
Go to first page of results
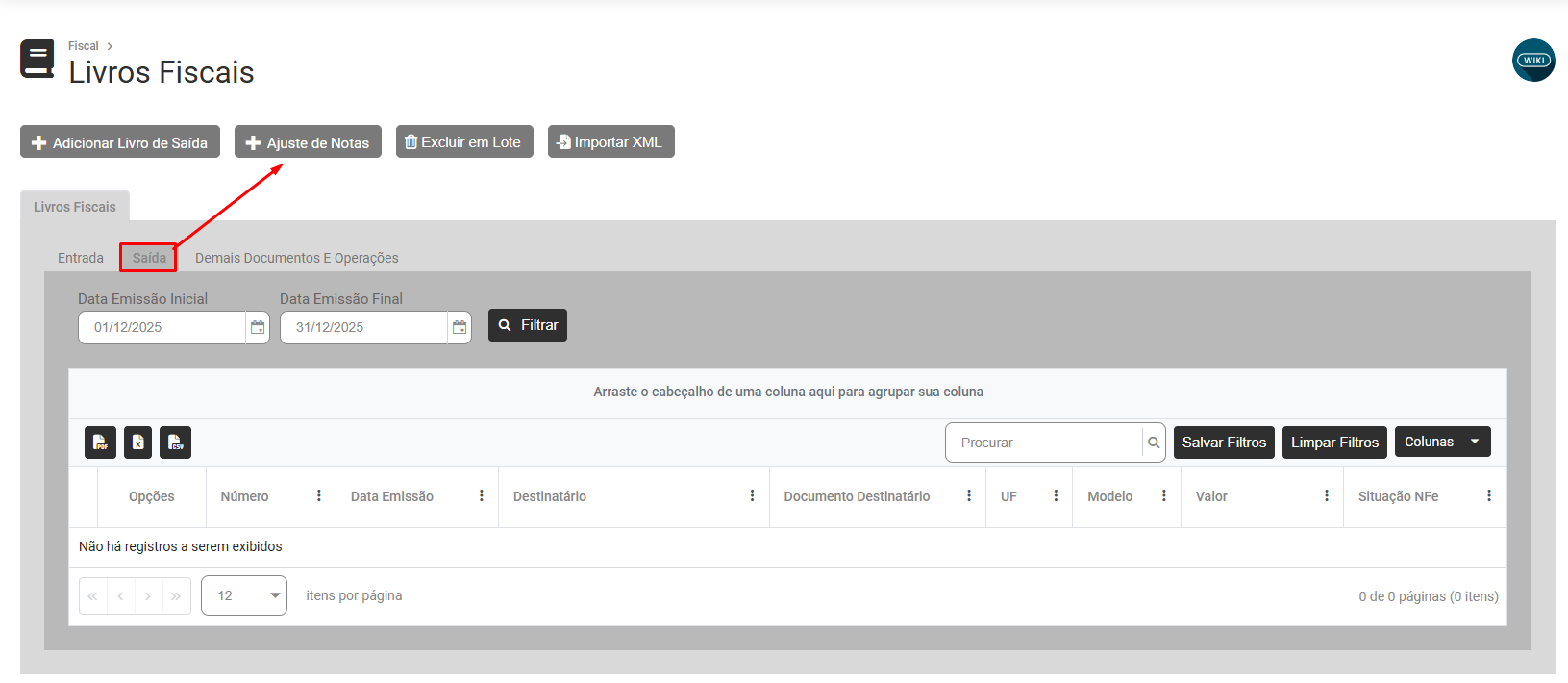(93, 596)
